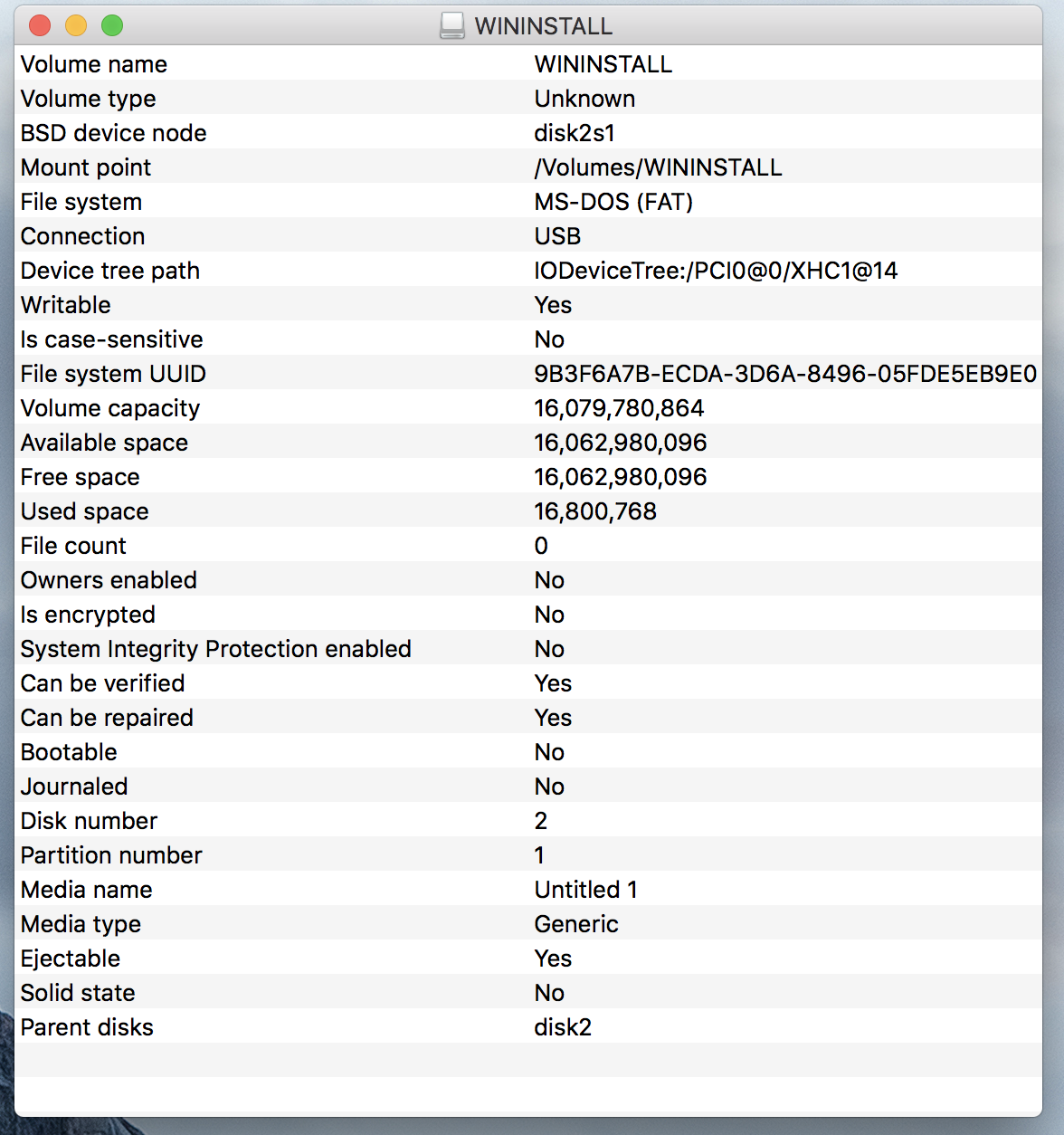This screenshot has height=1135, width=1064.
Task: Click the disk icon in the title bar
Action: [x=452, y=25]
